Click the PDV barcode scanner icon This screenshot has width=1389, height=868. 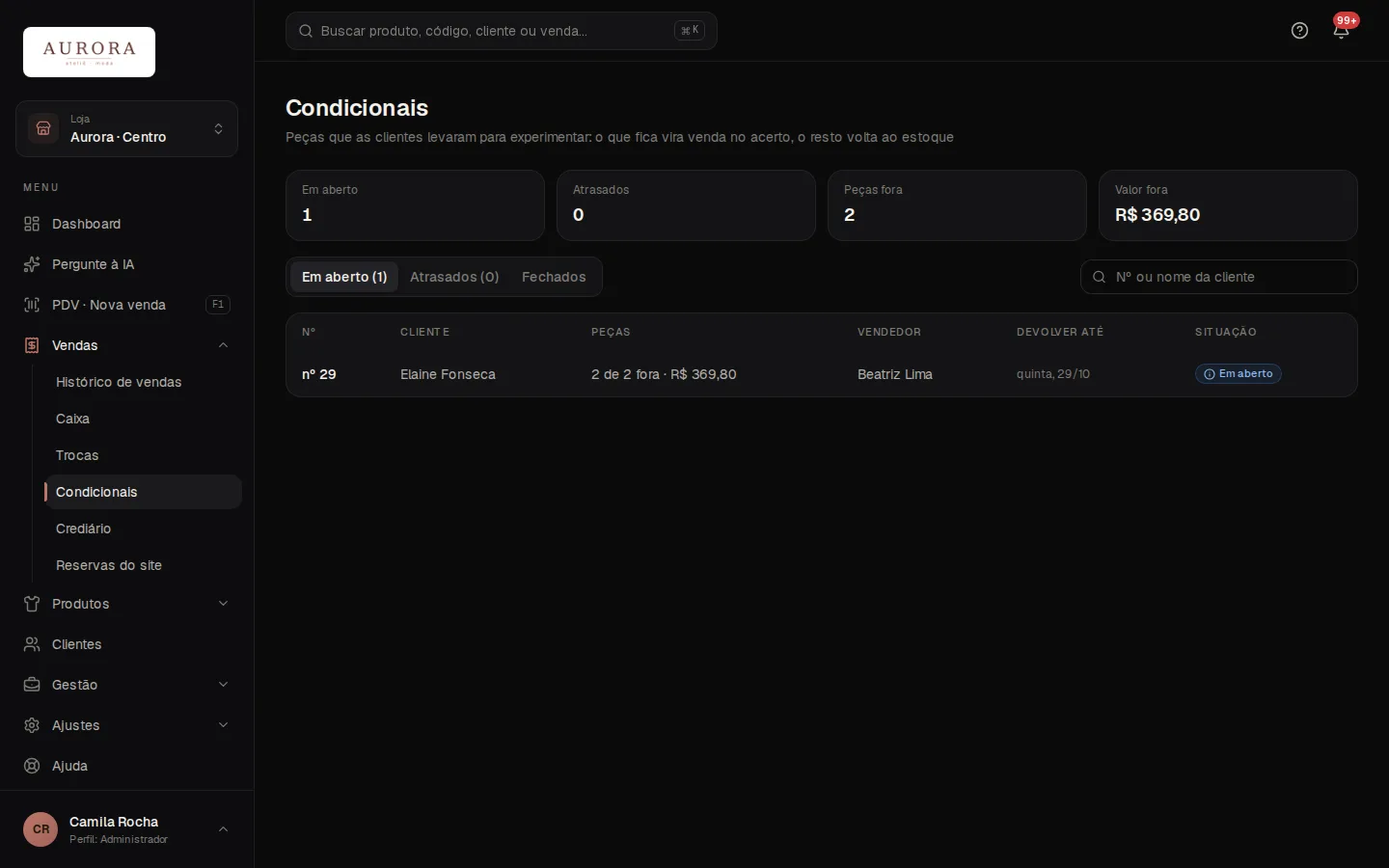(32, 305)
